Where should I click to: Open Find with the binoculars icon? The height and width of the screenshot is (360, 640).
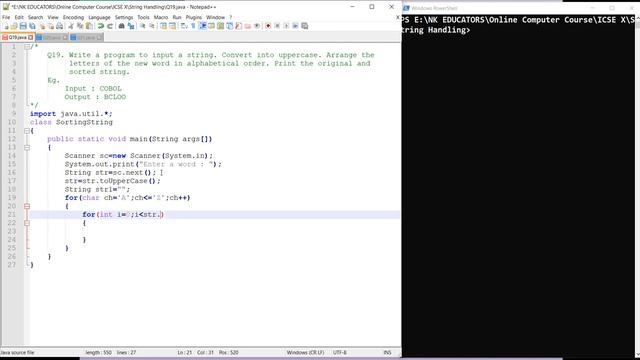(121, 26)
